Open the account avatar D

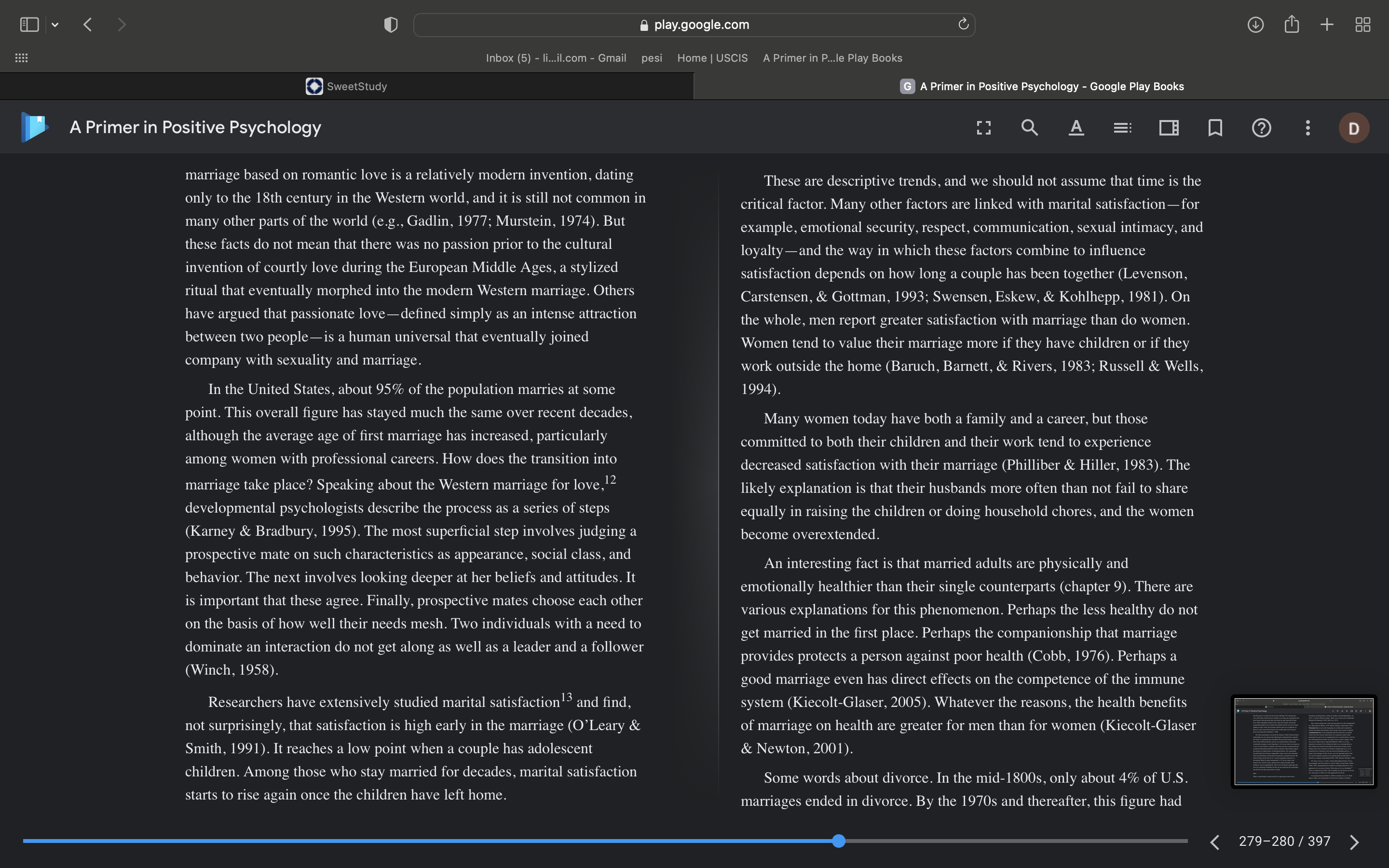point(1354,128)
